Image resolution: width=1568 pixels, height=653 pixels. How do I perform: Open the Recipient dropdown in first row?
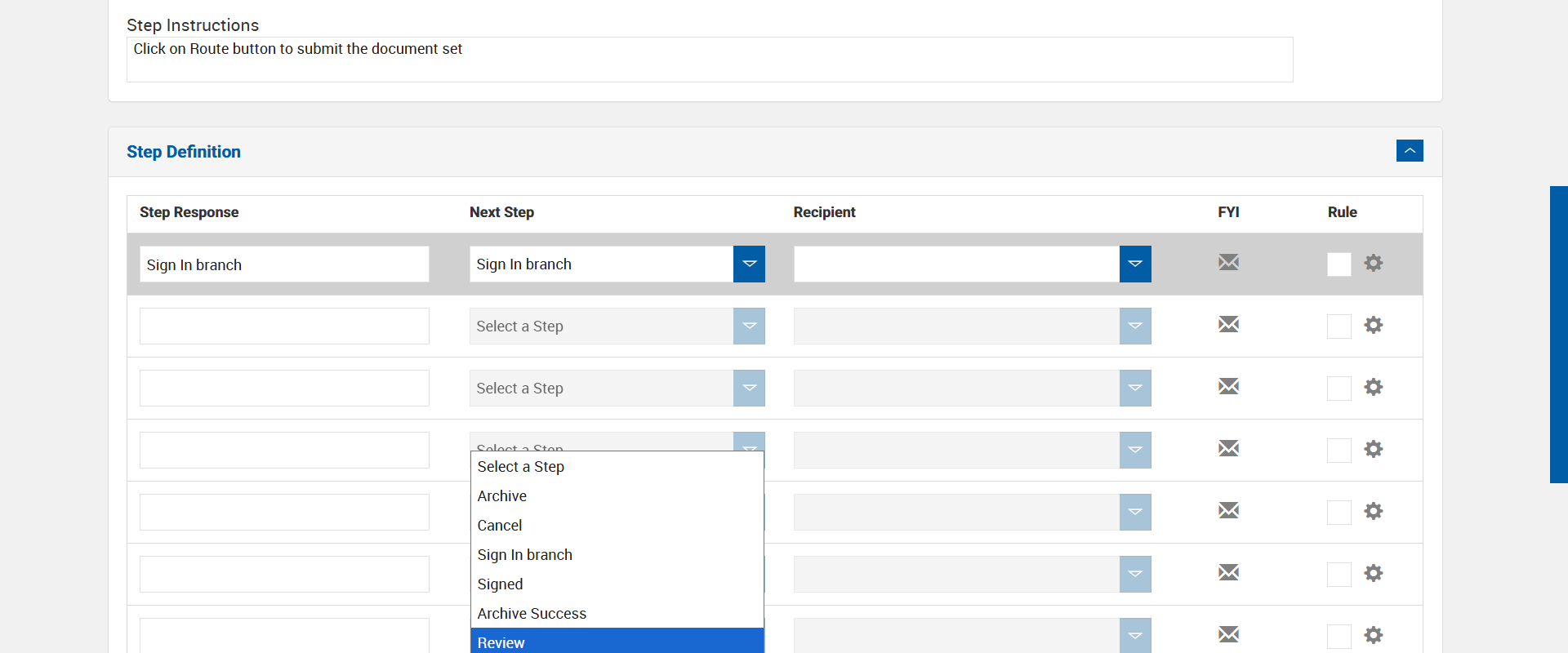coord(1134,264)
